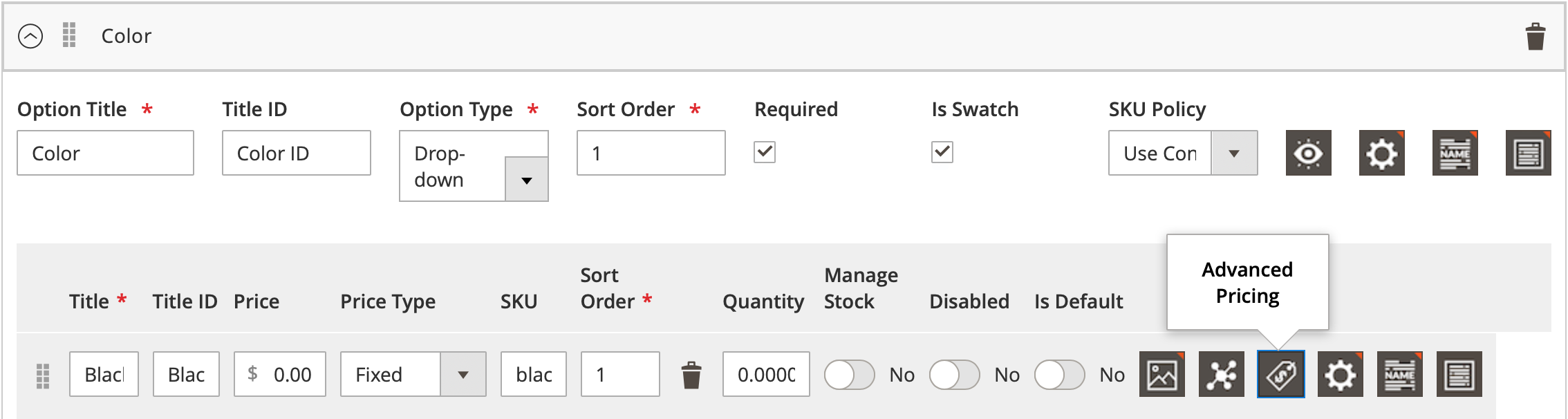Click the Color panel header title
Screen dimensions: 1568x419
coord(127,36)
